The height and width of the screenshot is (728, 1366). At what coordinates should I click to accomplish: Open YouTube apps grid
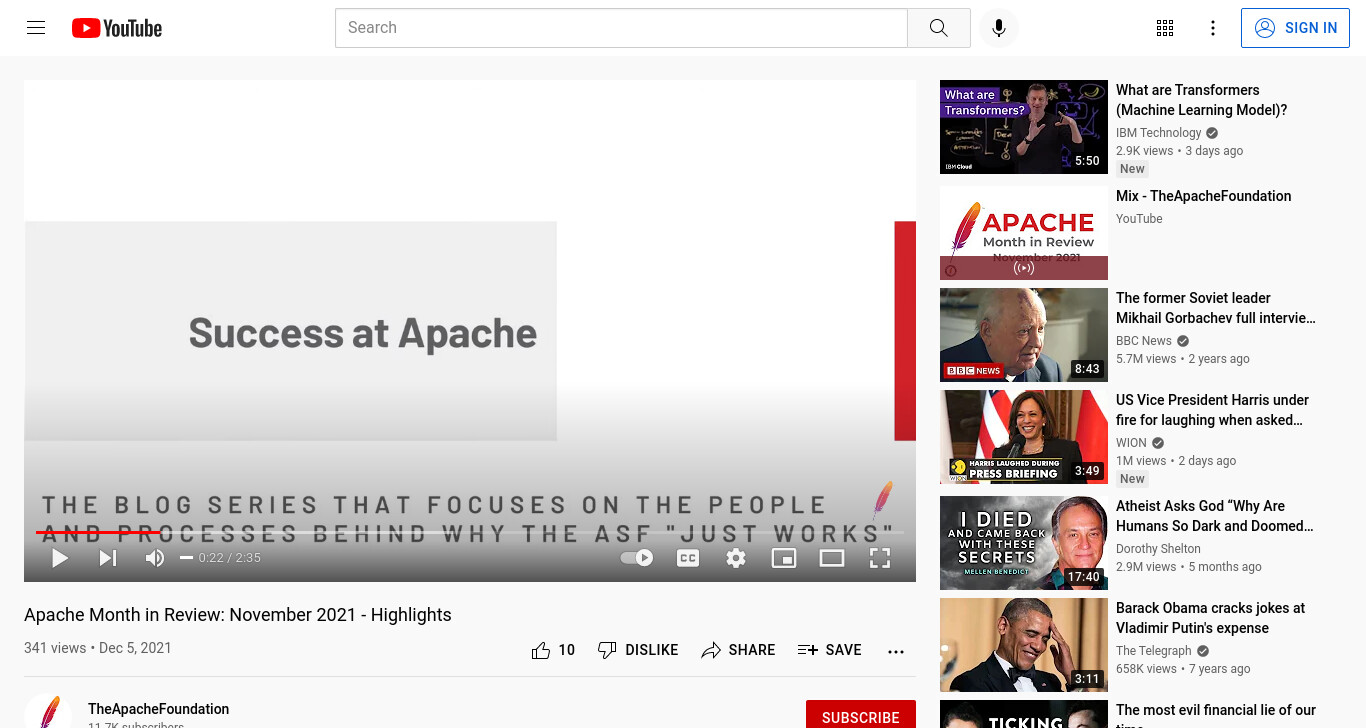[x=1165, y=28]
